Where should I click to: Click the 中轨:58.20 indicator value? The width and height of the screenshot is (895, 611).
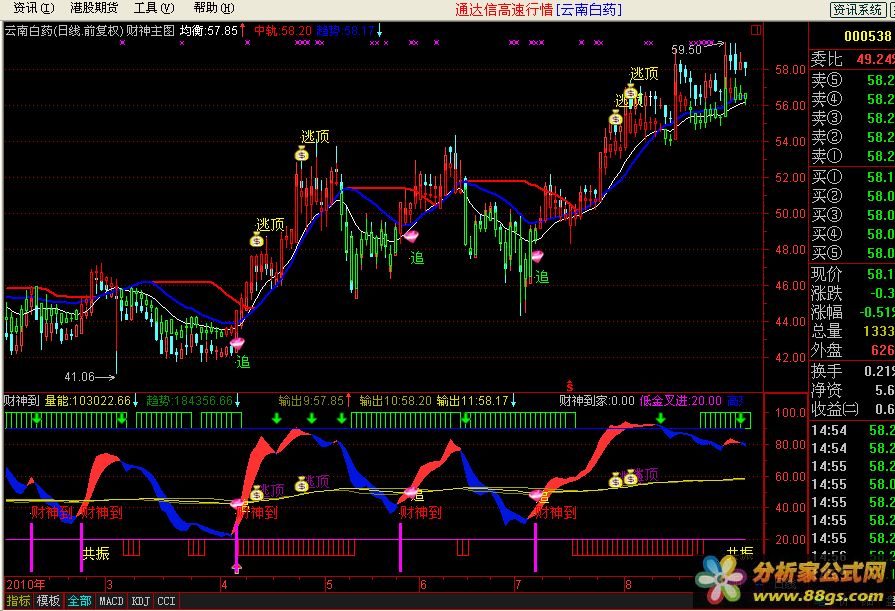(283, 31)
